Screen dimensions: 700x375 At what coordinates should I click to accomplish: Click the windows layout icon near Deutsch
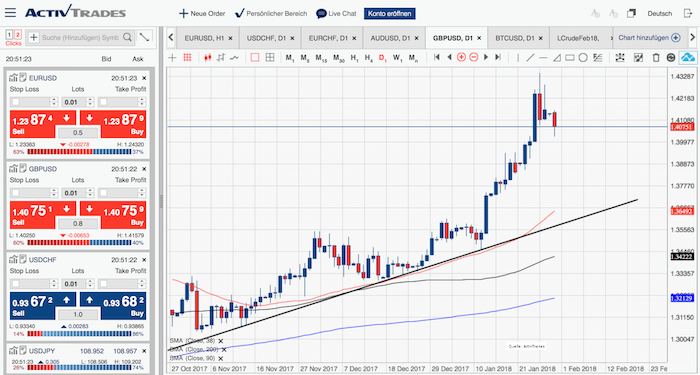coord(631,13)
